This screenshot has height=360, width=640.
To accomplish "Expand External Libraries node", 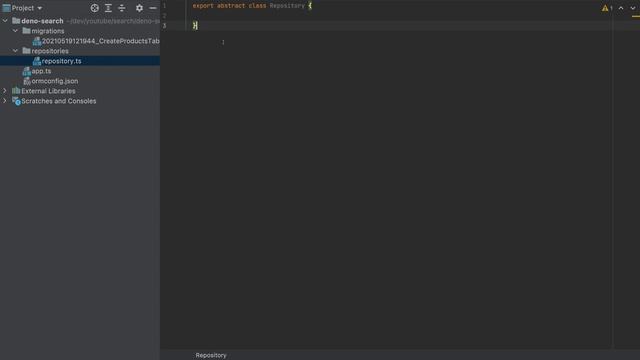I will click(x=5, y=91).
